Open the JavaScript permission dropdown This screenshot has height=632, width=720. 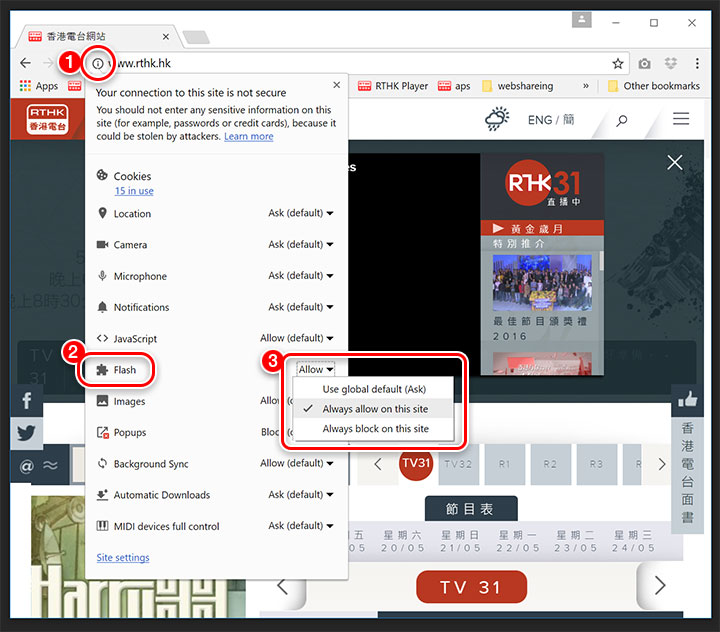click(x=297, y=338)
